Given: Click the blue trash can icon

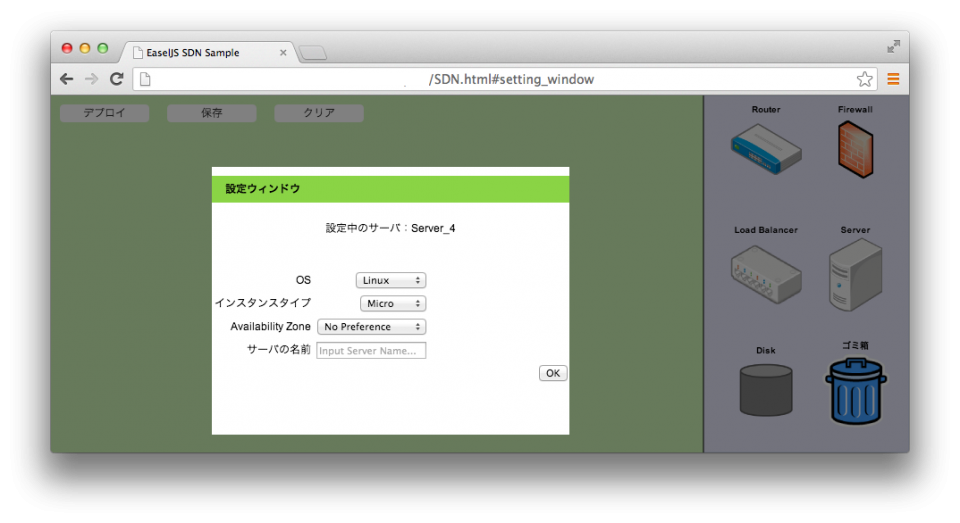Looking at the screenshot, I should 855,391.
